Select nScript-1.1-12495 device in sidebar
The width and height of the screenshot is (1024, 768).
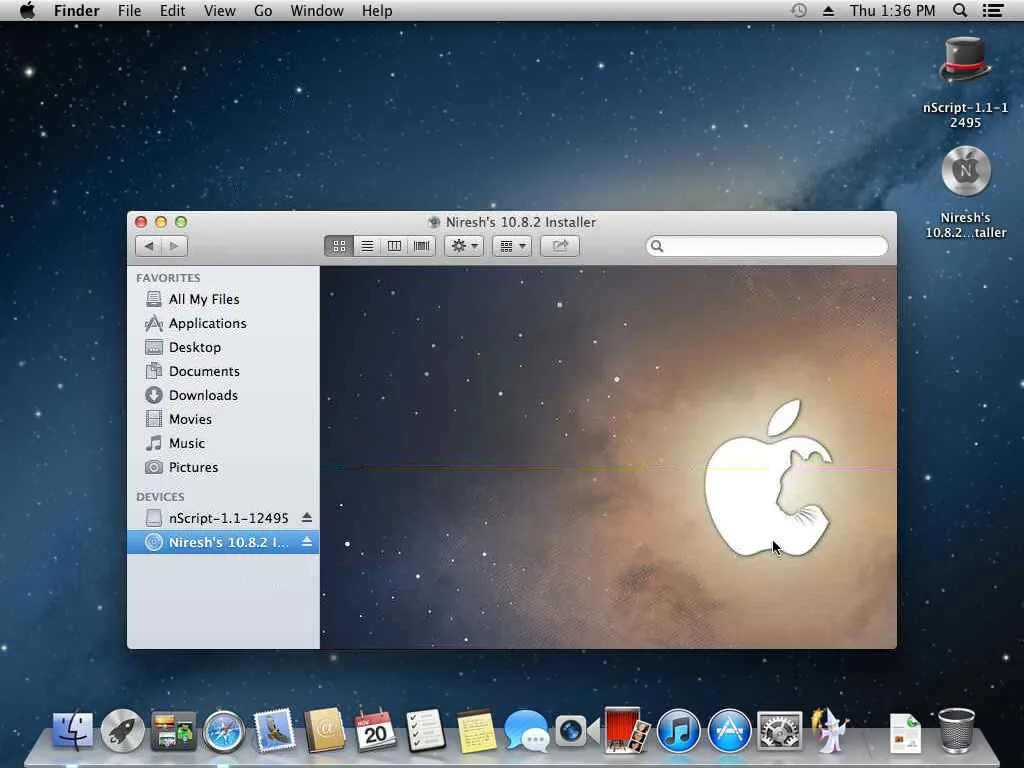click(223, 518)
